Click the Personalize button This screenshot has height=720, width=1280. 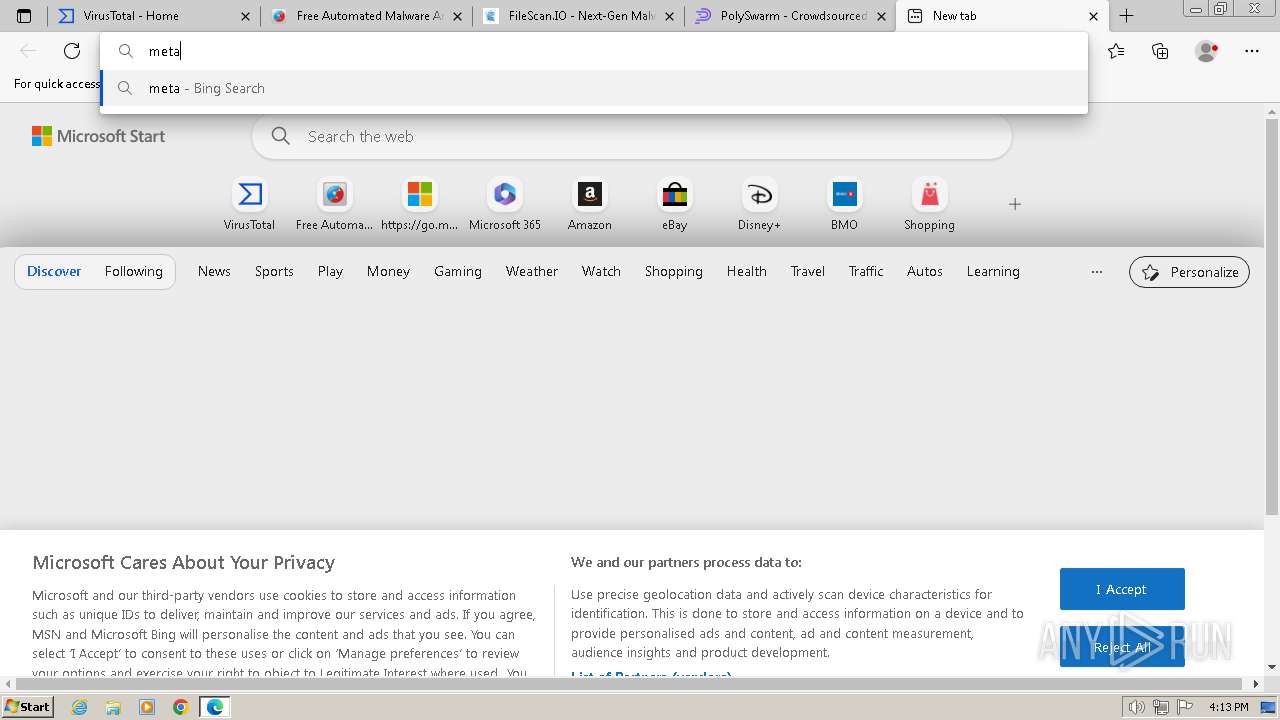click(x=1189, y=272)
